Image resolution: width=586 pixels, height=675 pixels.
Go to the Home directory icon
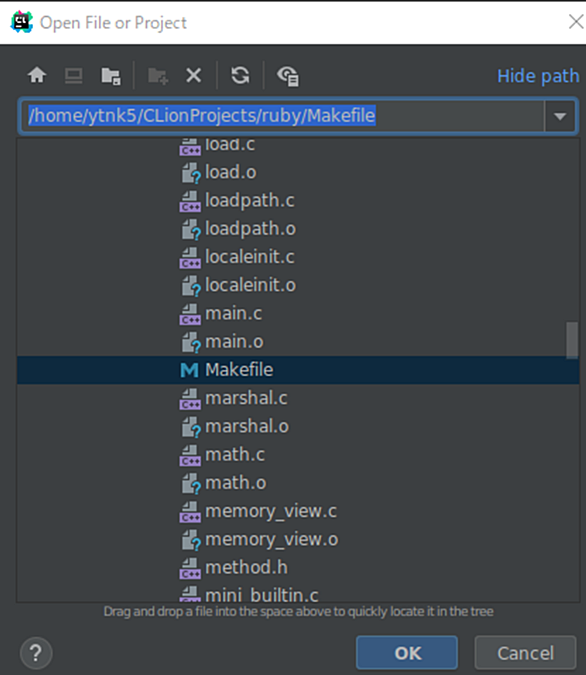point(37,75)
